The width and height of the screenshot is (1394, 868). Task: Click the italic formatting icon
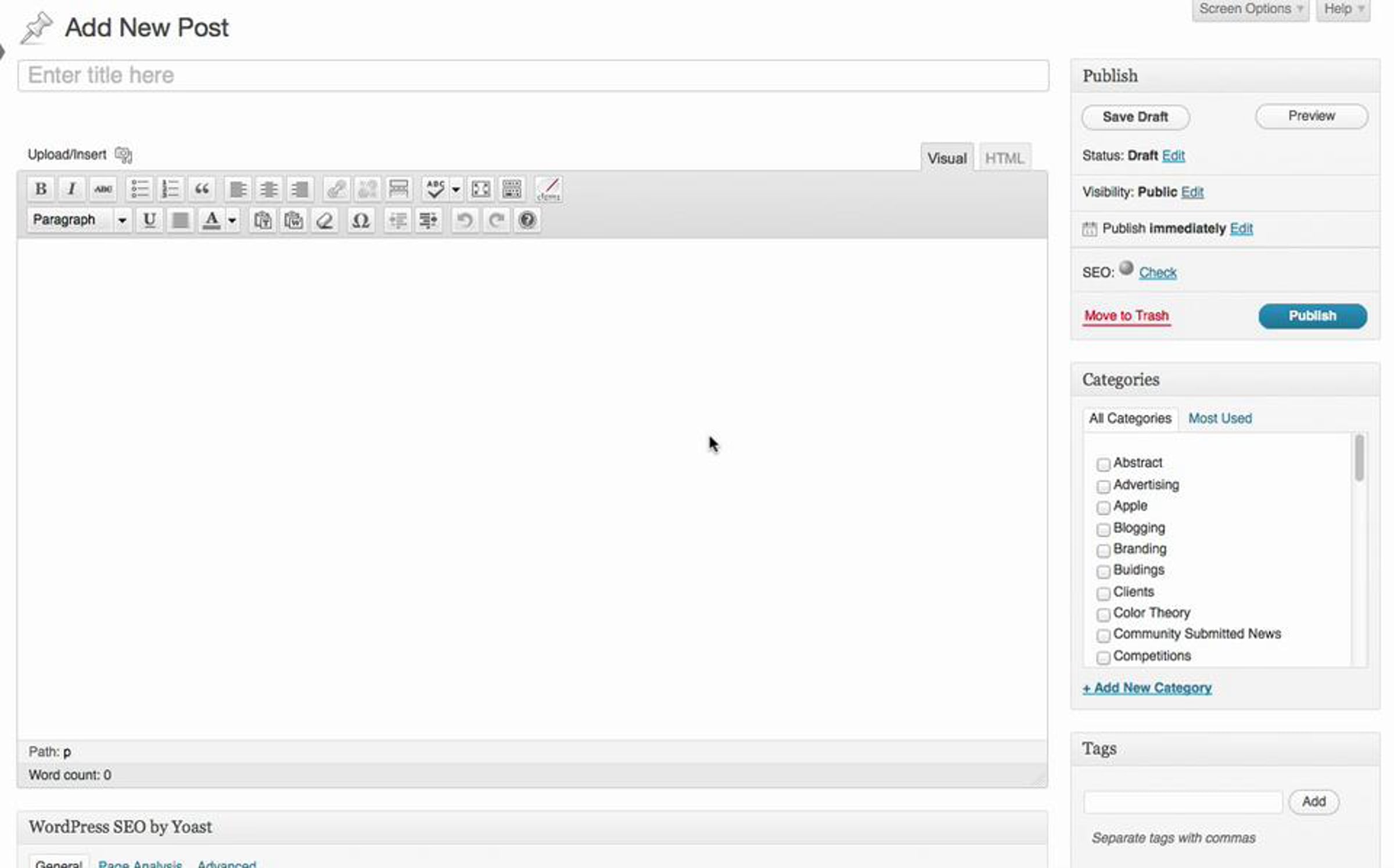click(x=71, y=189)
